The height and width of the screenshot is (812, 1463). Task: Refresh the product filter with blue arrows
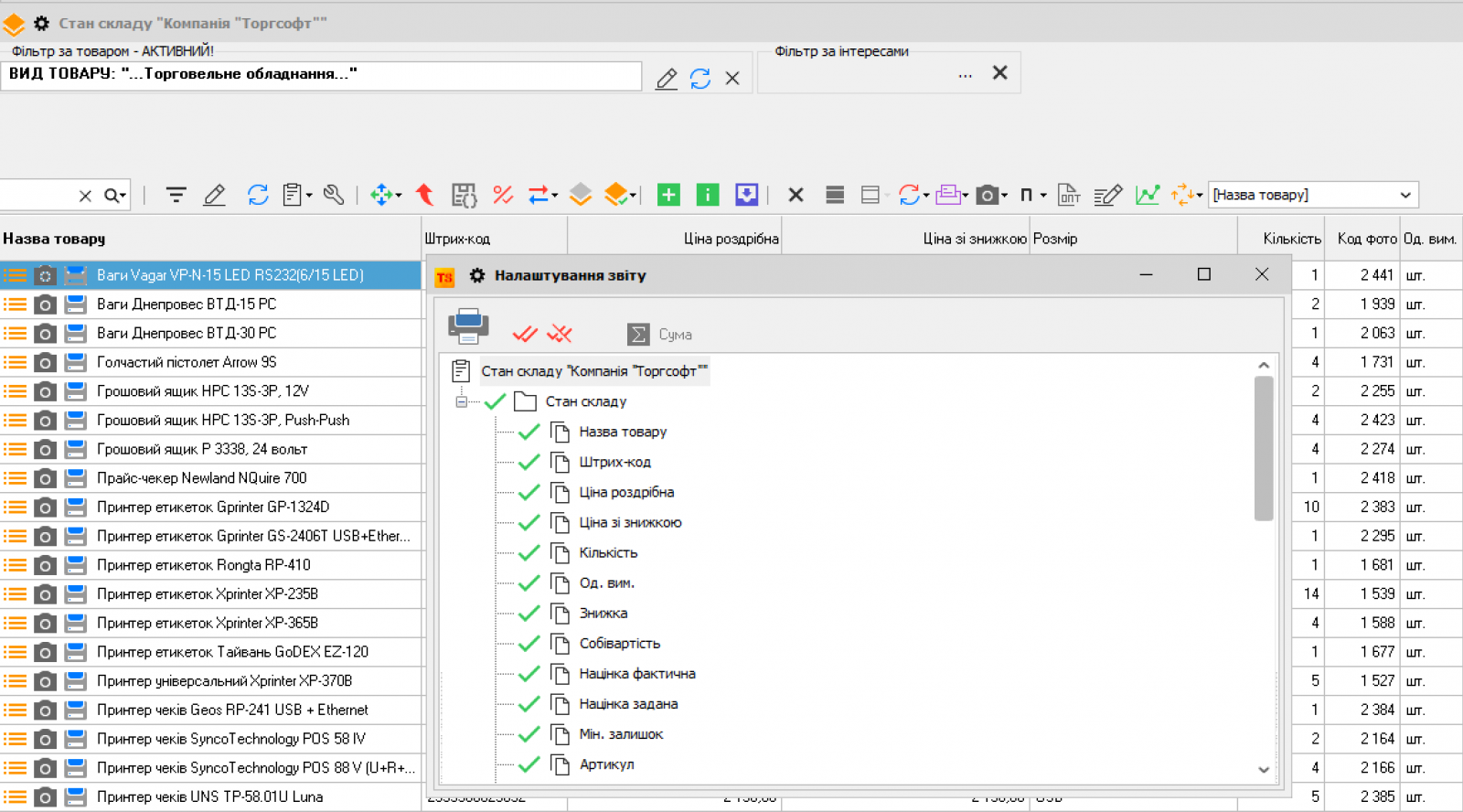700,79
